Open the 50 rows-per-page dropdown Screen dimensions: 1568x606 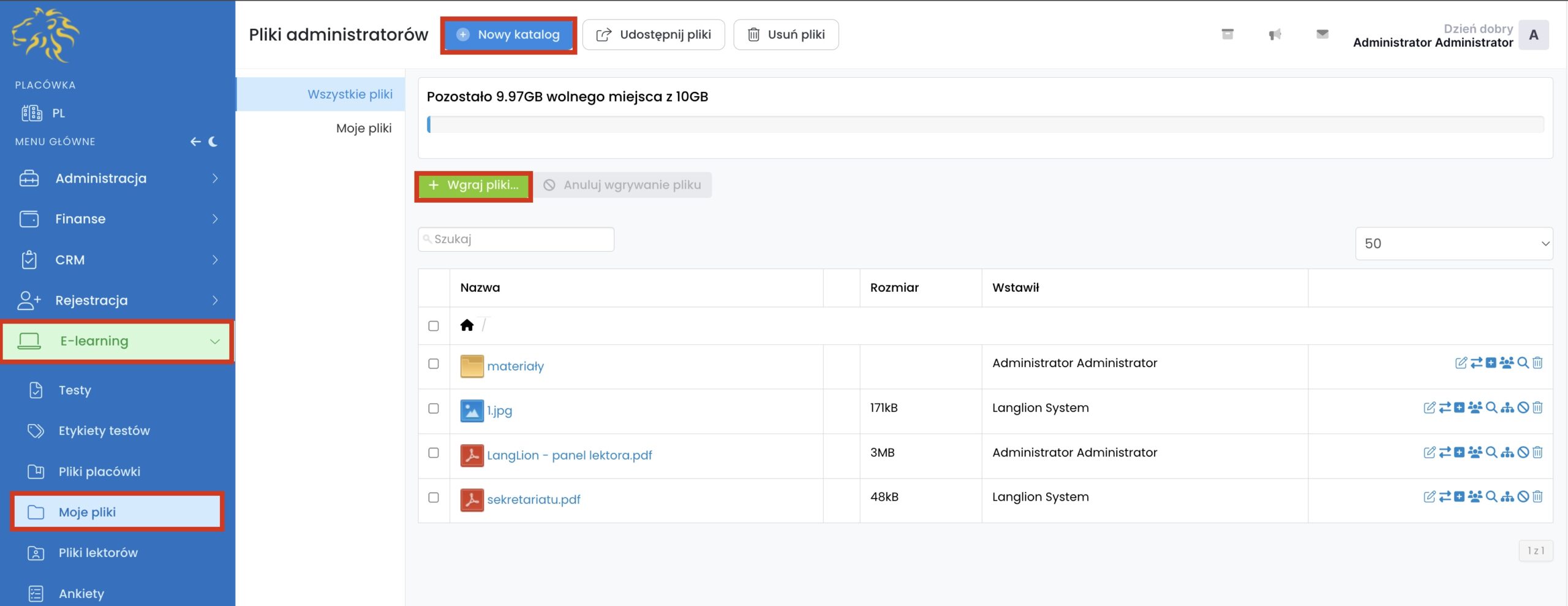point(1453,243)
